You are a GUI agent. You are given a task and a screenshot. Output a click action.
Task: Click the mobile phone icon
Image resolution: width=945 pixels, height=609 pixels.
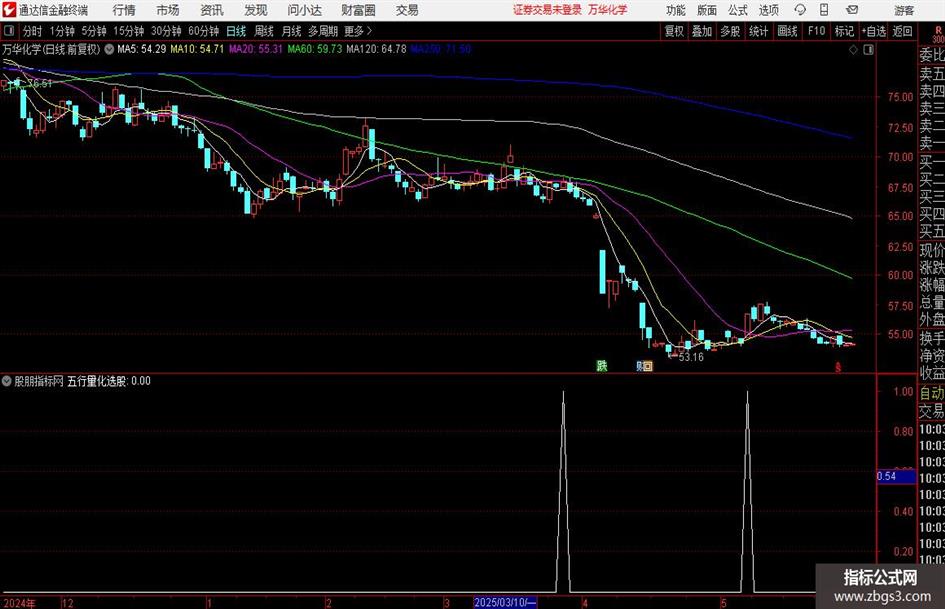824,10
